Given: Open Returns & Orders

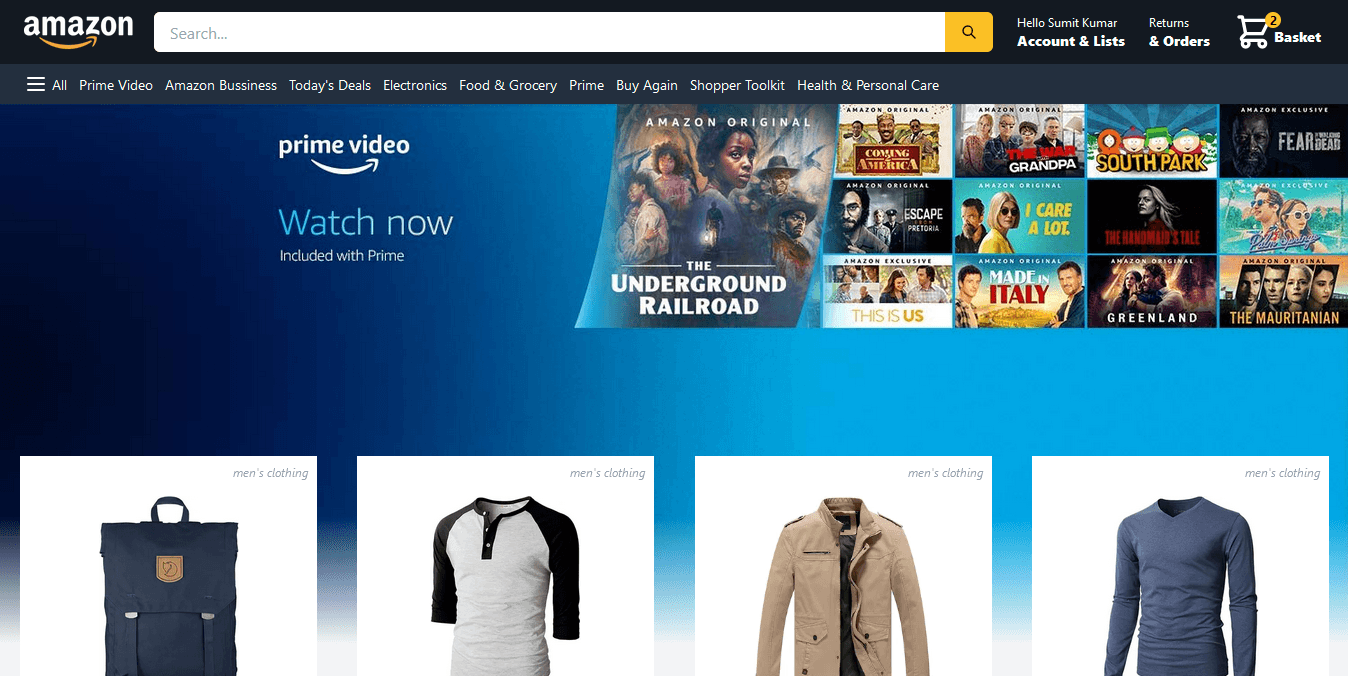Looking at the screenshot, I should click(1179, 32).
